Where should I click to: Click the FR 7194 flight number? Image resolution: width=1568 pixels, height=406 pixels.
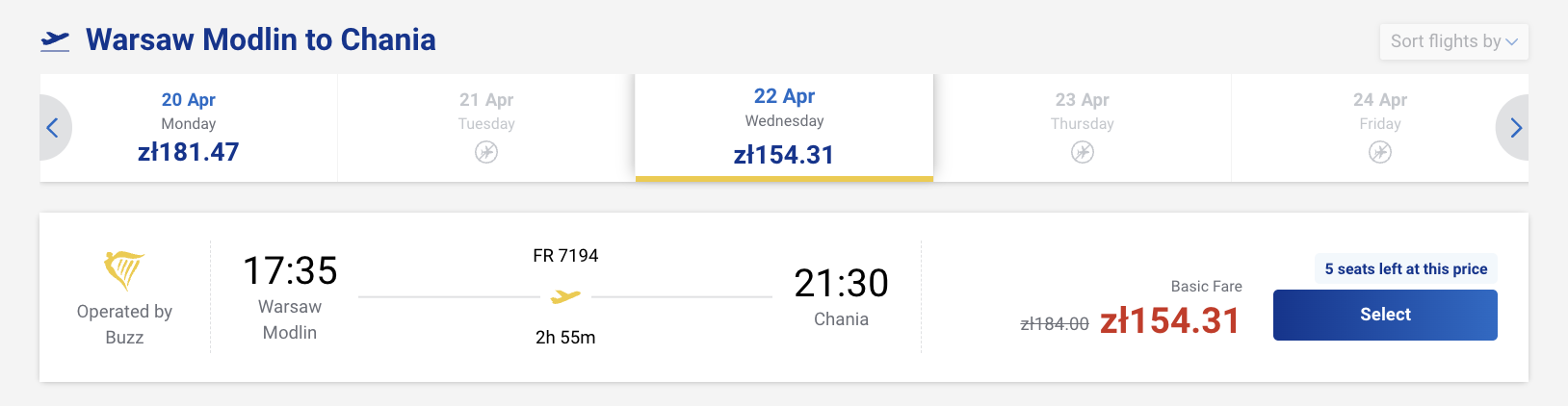pos(565,256)
